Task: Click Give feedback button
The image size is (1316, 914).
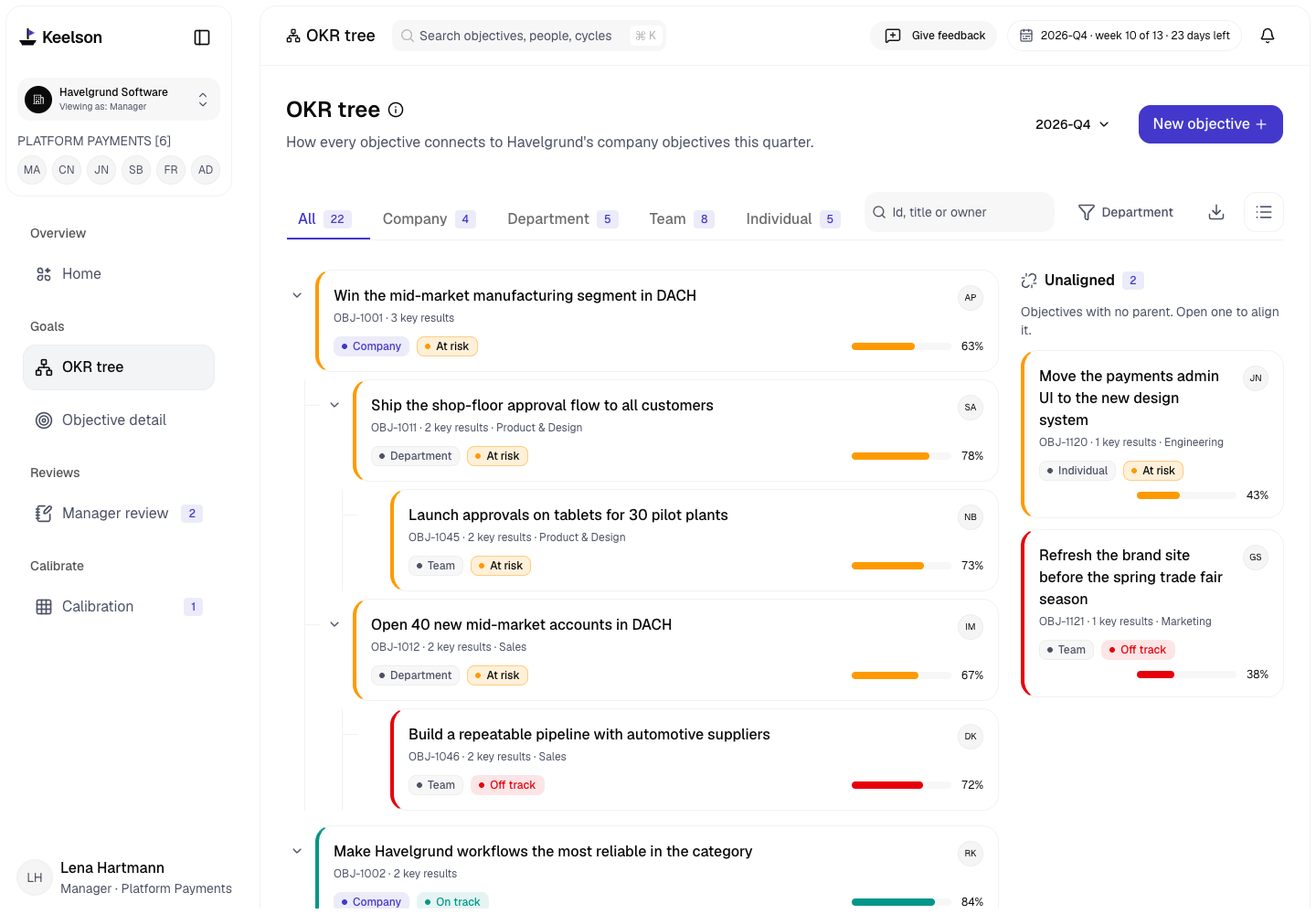Action: [x=934, y=36]
